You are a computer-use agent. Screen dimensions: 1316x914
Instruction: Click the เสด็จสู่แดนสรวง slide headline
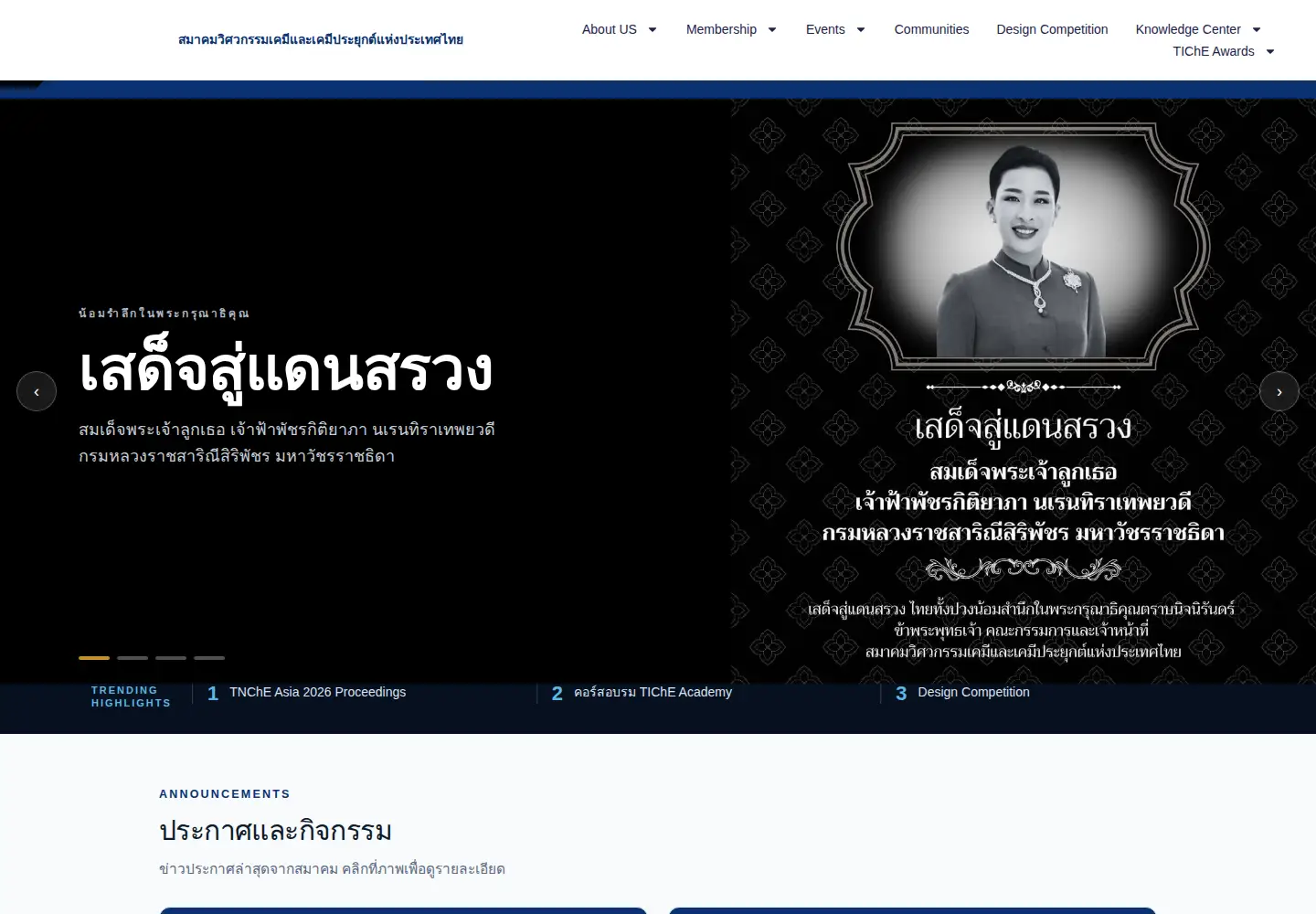[286, 370]
